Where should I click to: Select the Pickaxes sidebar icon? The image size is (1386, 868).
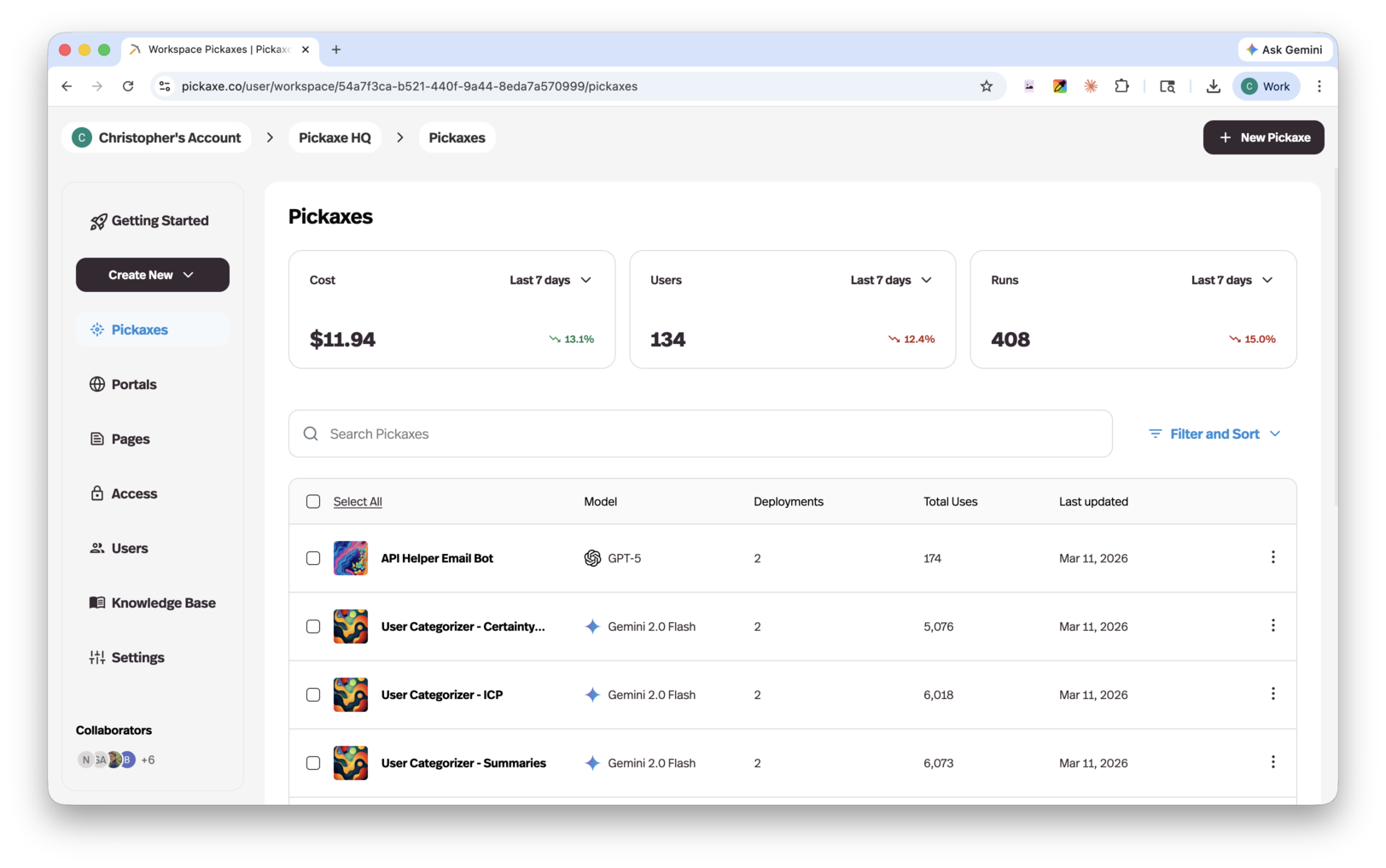[96, 329]
